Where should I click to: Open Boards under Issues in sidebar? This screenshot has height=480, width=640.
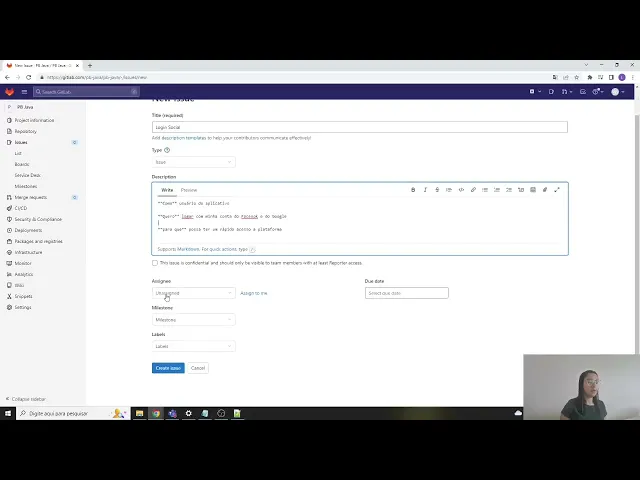22,164
